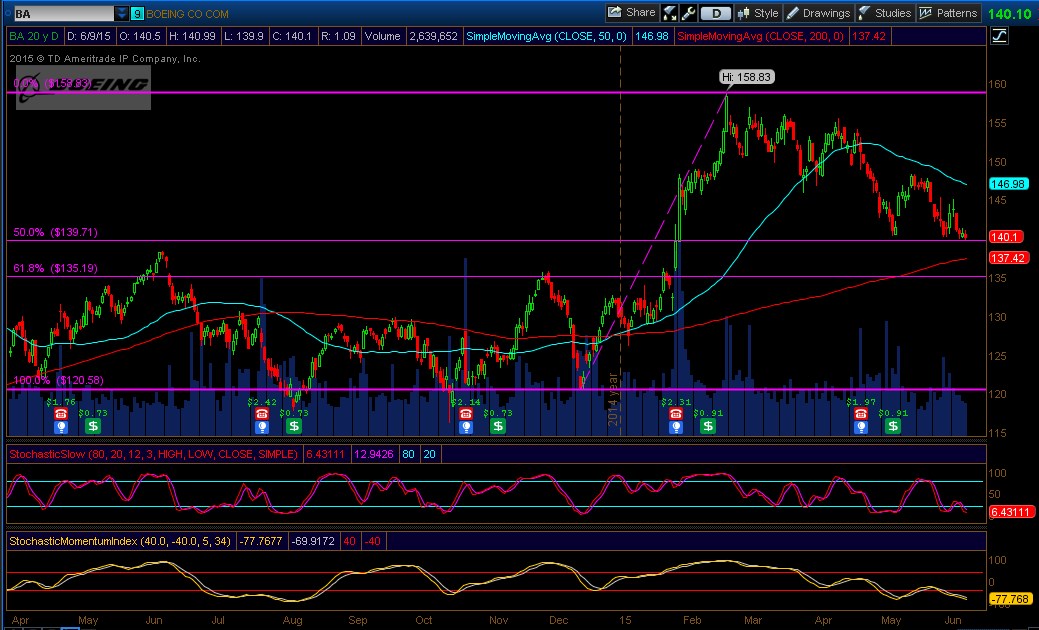This screenshot has width=1039, height=630.
Task: Click the August 2014 dividend dollar icon
Action: click(x=294, y=426)
